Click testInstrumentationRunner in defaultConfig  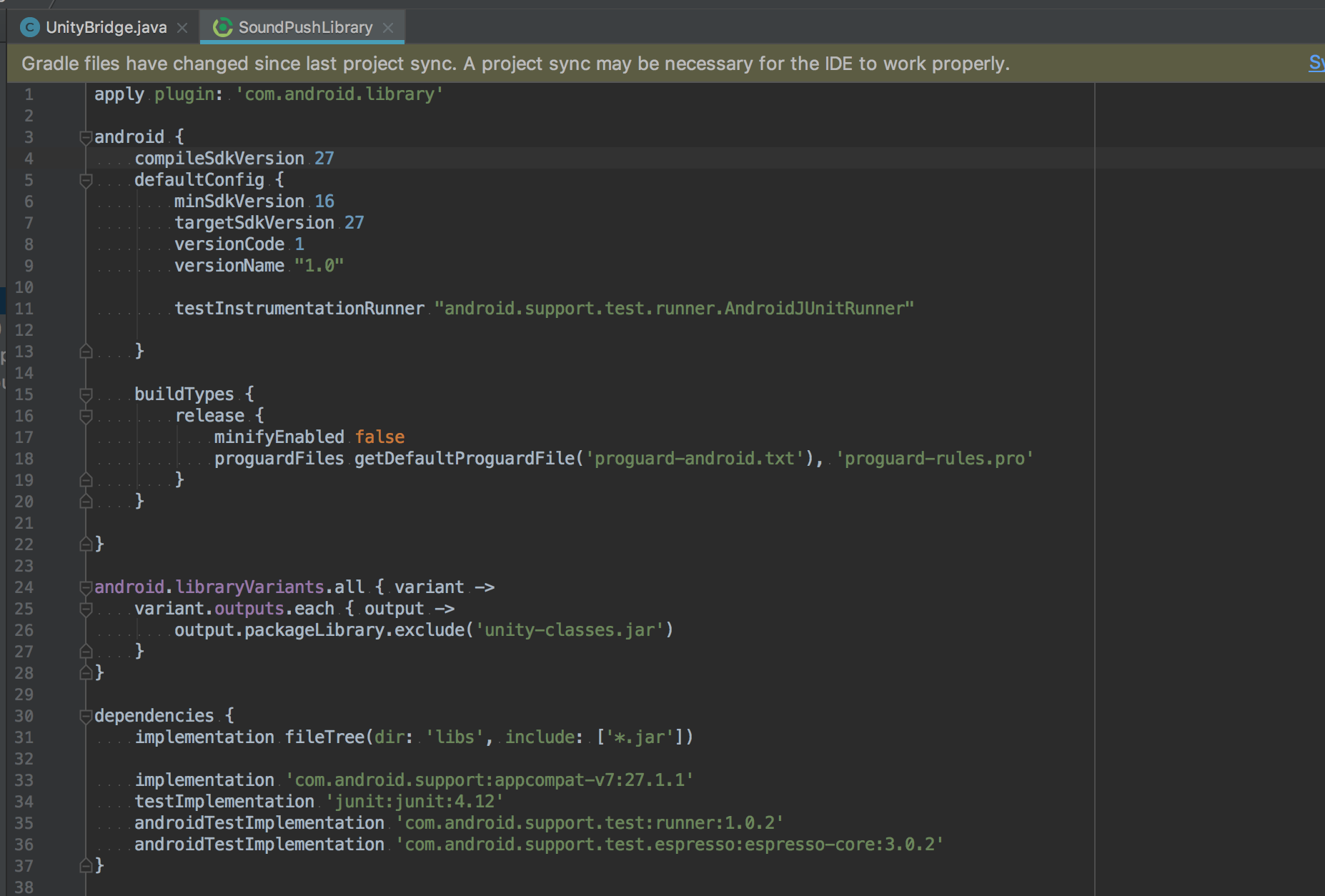(299, 309)
